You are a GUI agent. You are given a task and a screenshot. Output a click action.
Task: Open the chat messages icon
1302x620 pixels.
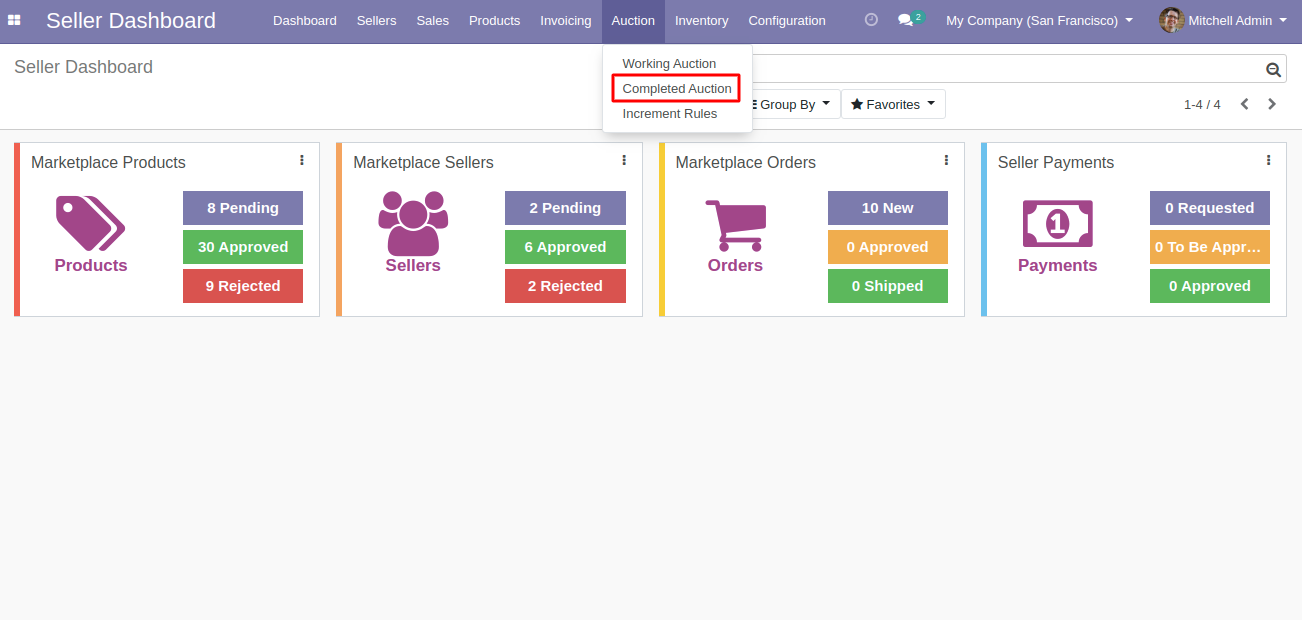point(906,20)
